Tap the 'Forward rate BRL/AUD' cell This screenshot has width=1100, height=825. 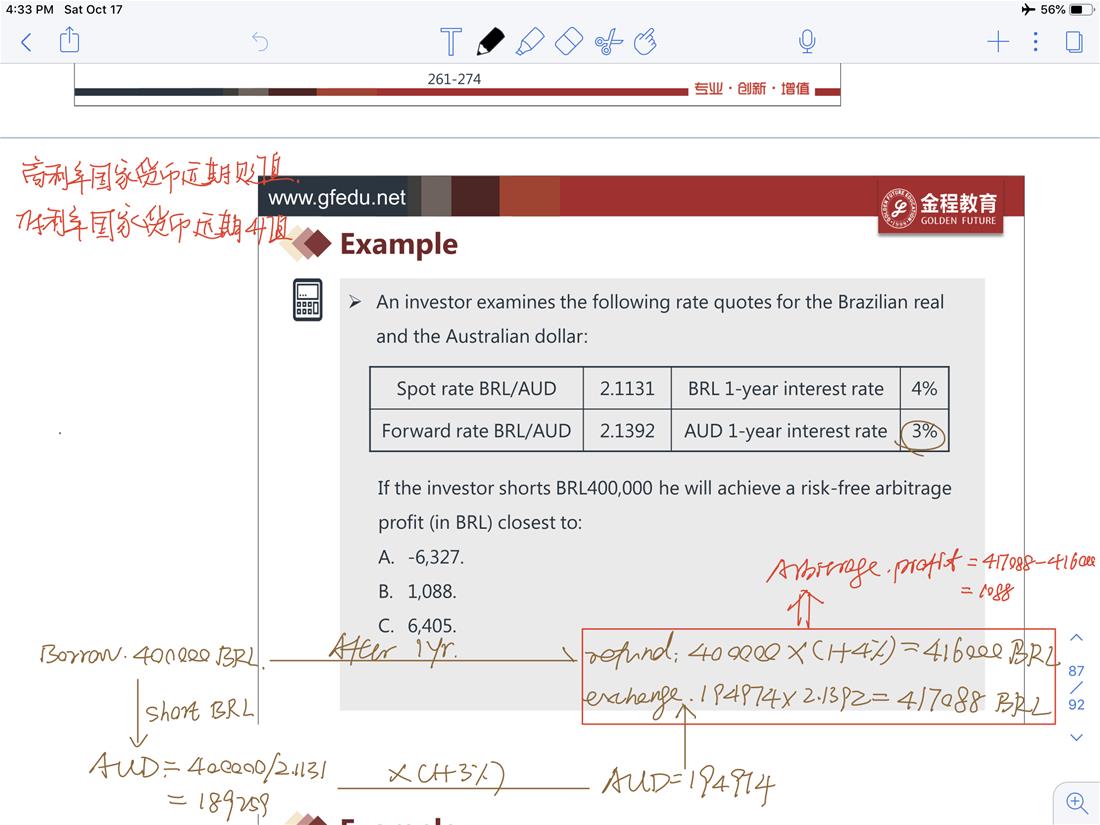476,430
